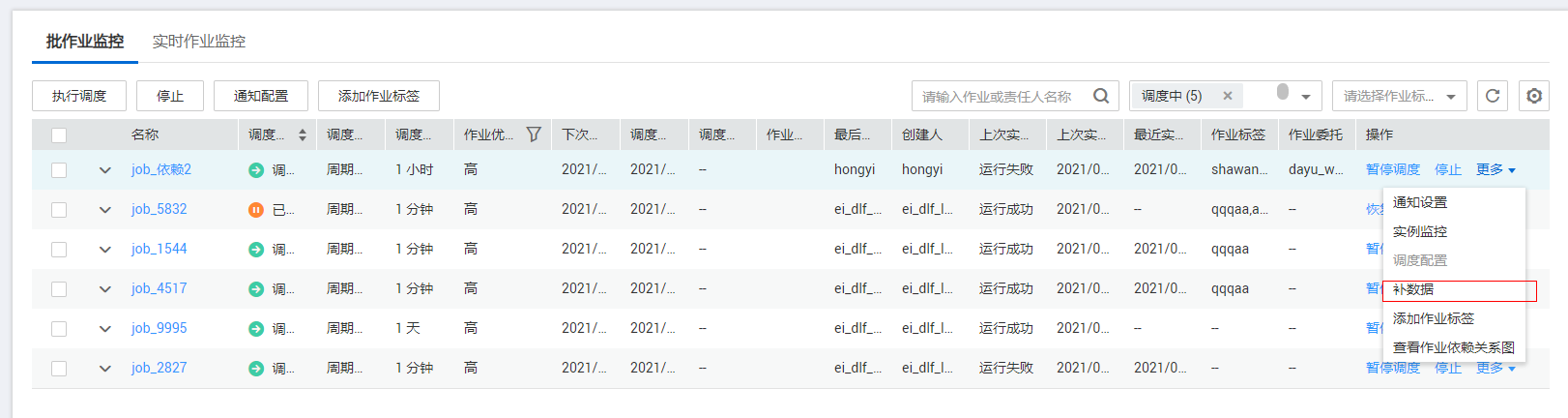This screenshot has width=1568, height=418.
Task: Open table column settings gear
Action: [x=1534, y=96]
